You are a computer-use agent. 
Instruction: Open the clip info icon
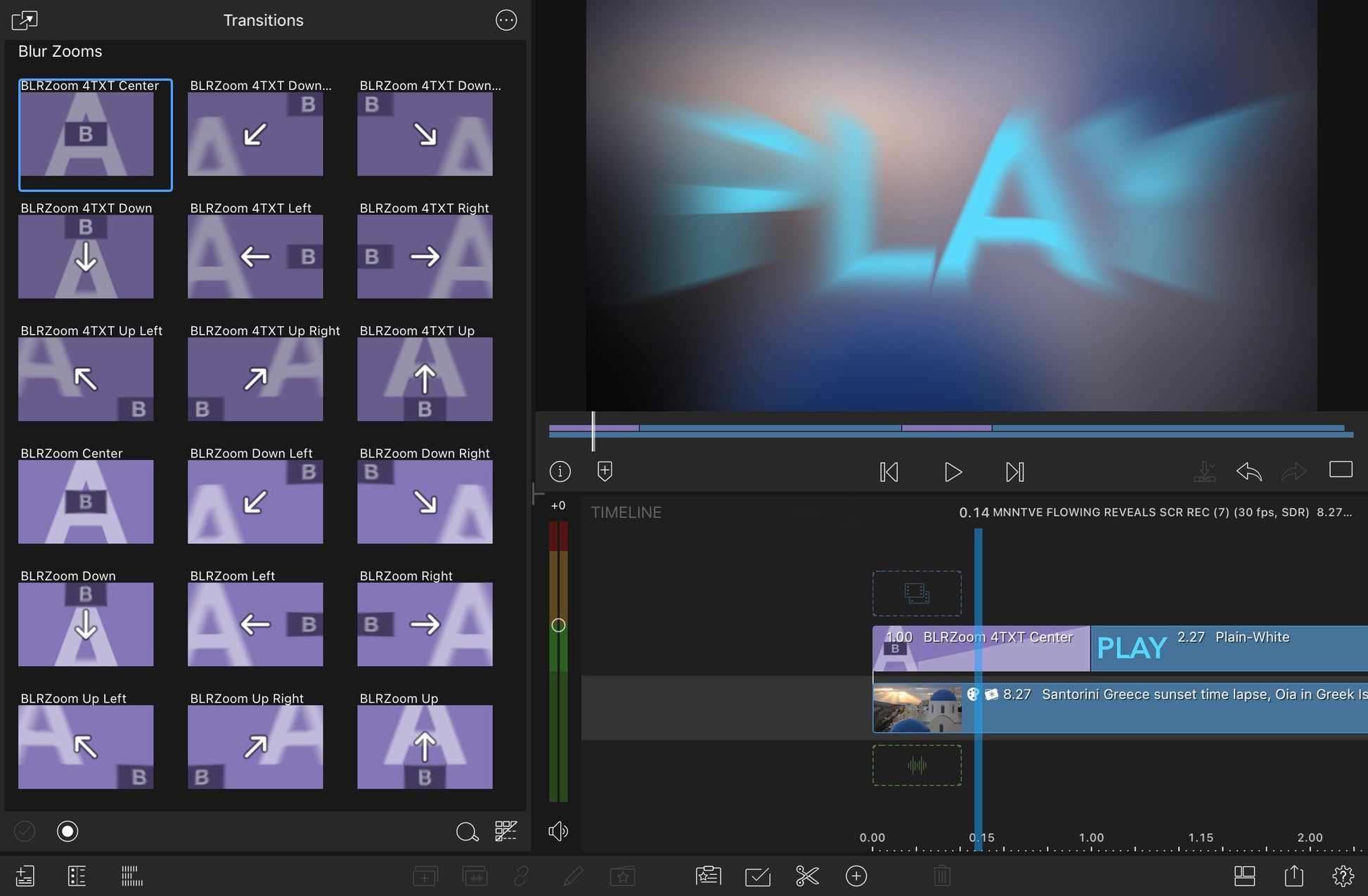560,471
